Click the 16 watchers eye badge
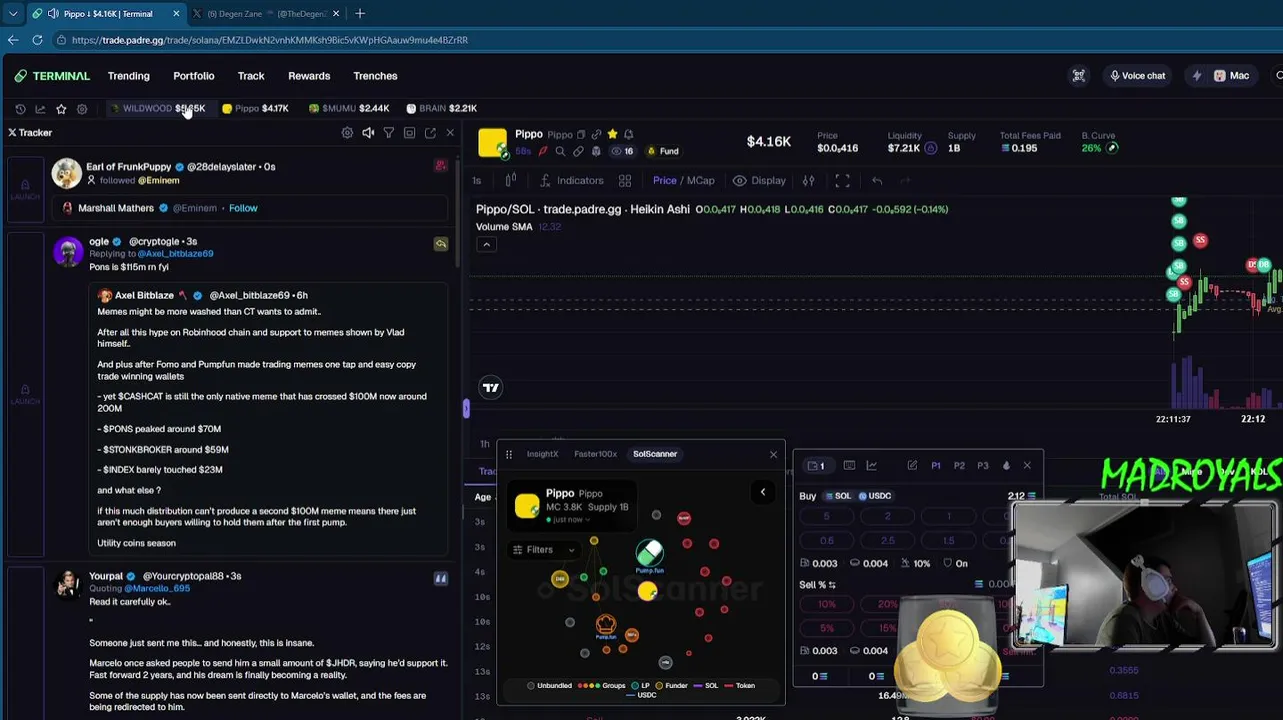Screen dimensions: 1283x720 point(622,151)
